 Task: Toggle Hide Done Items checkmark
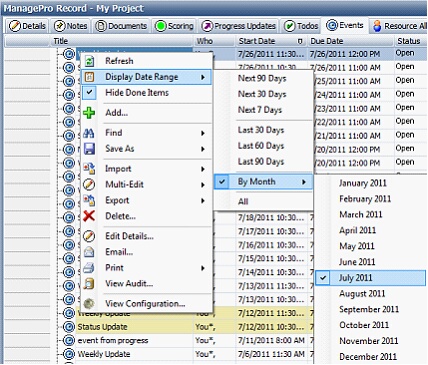pos(89,93)
